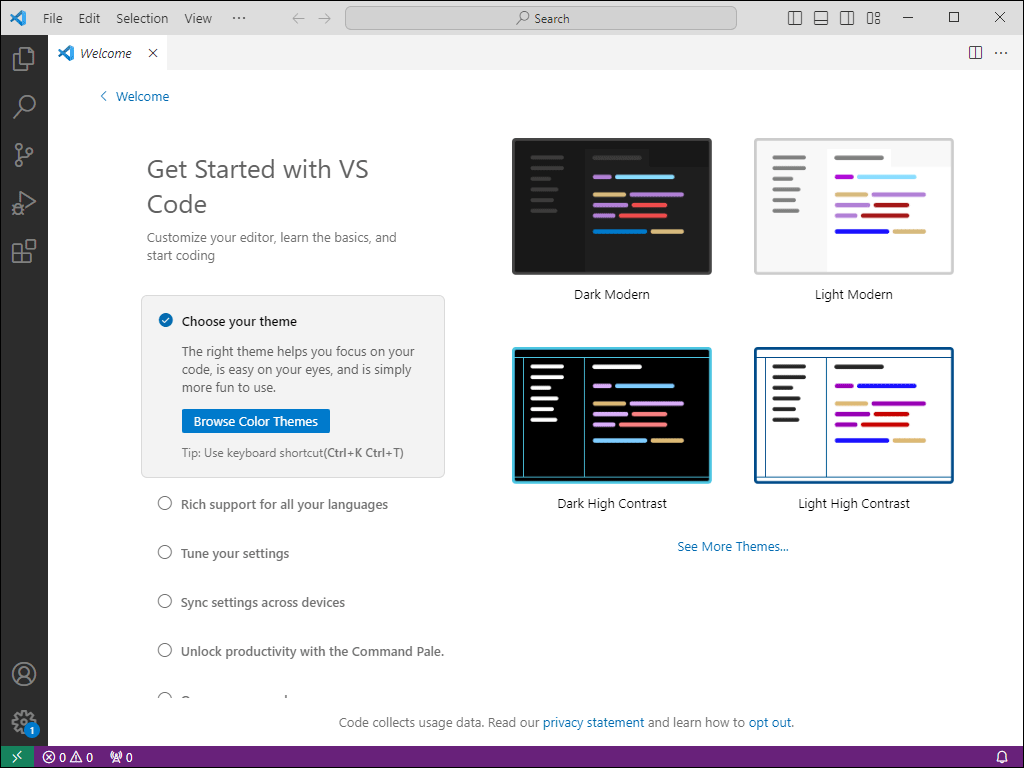Open the privacy statement link

594,722
